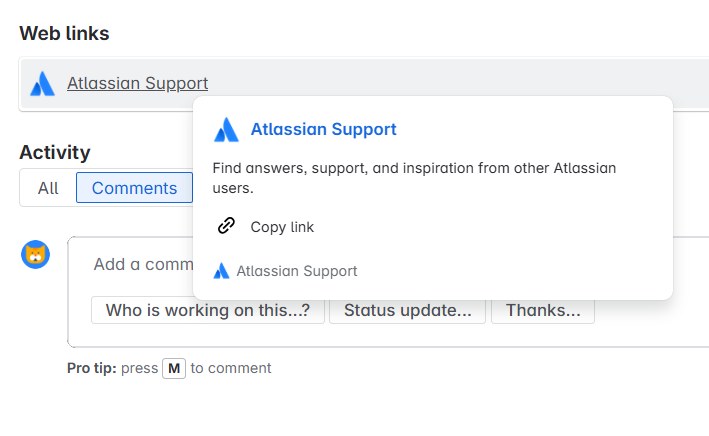This screenshot has height=436, width=709.
Task: Switch to the All activity tab
Action: click(48, 188)
